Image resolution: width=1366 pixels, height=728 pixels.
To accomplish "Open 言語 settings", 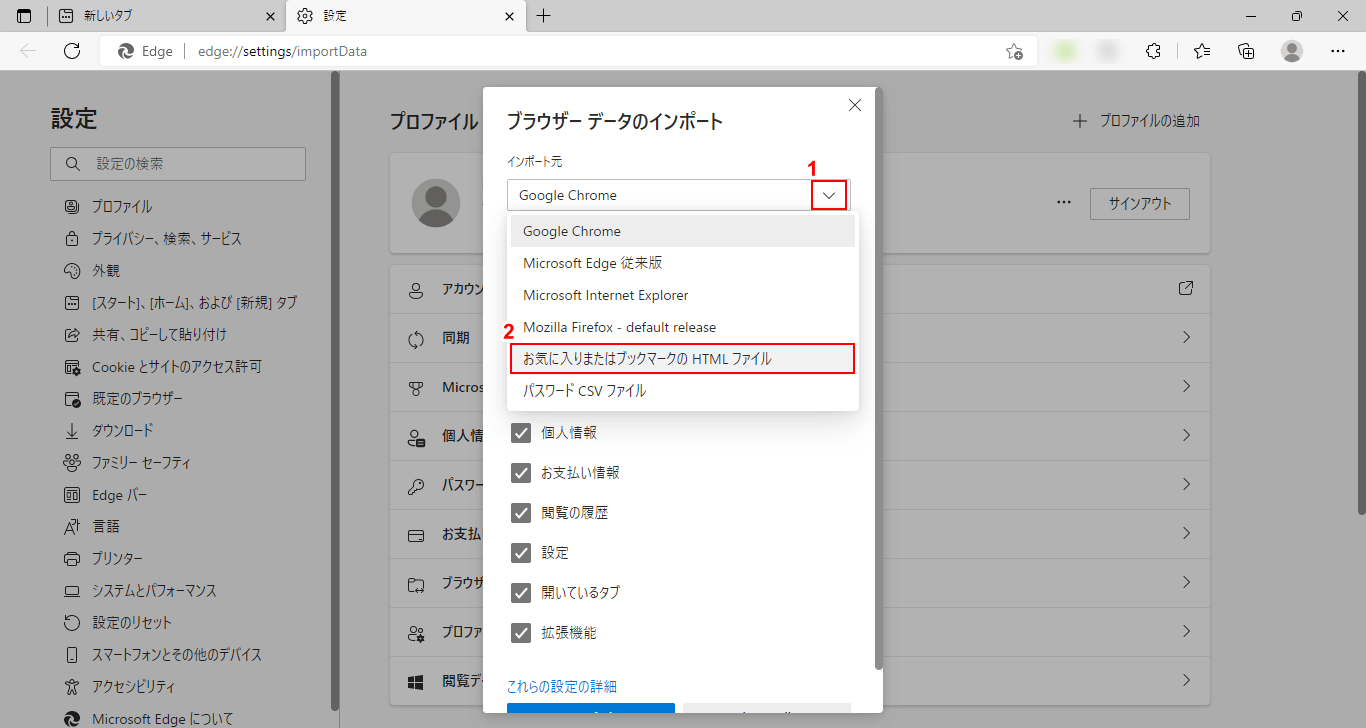I will pyautogui.click(x=92, y=526).
